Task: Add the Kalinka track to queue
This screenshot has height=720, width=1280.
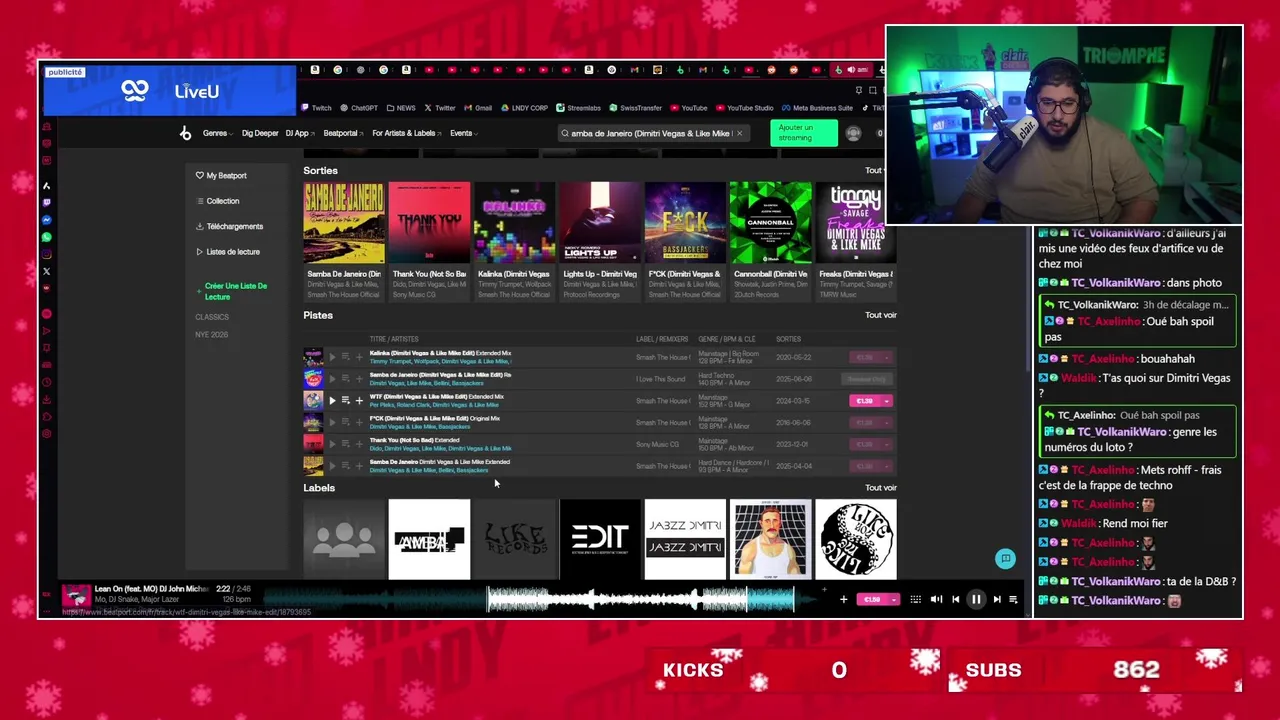Action: coord(346,357)
